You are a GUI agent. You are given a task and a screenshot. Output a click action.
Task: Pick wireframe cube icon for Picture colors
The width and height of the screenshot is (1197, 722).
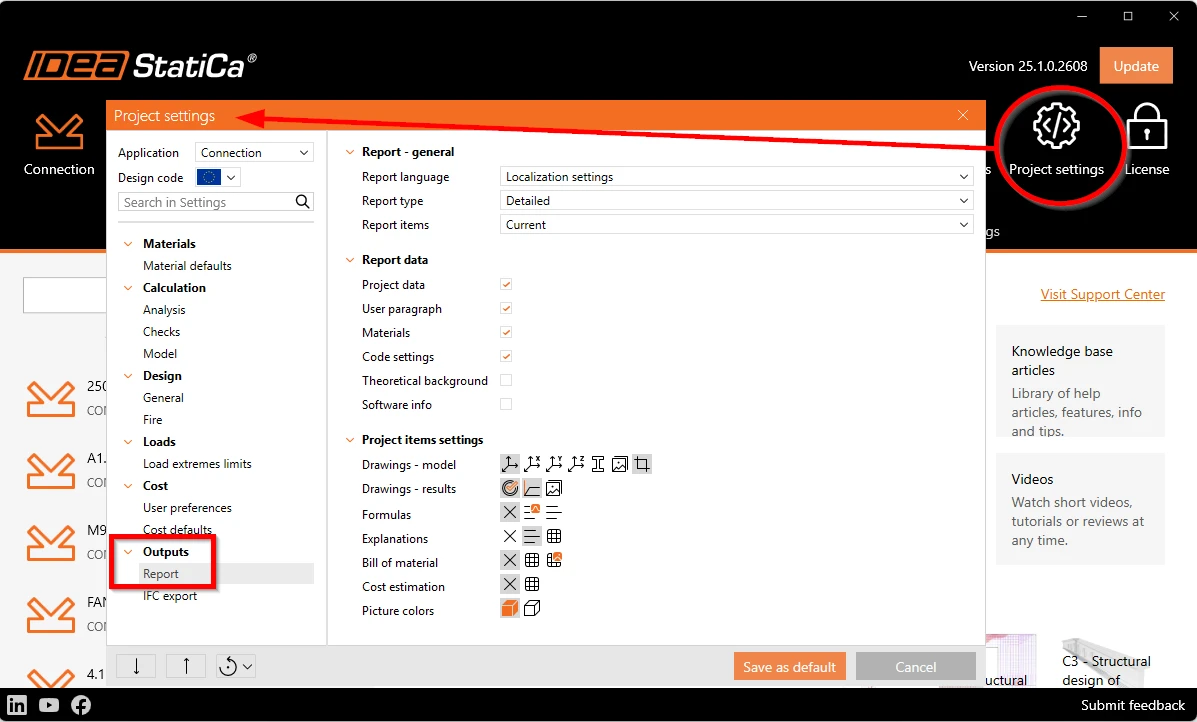coord(532,608)
